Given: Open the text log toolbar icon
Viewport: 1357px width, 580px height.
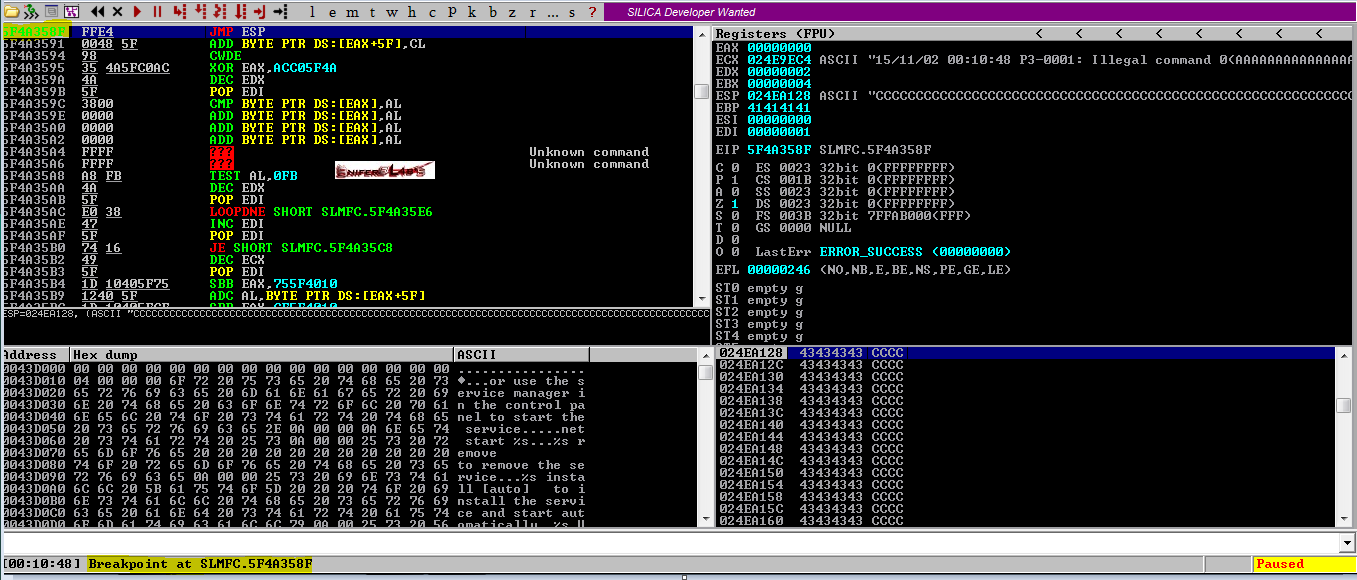Looking at the screenshot, I should (x=51, y=11).
